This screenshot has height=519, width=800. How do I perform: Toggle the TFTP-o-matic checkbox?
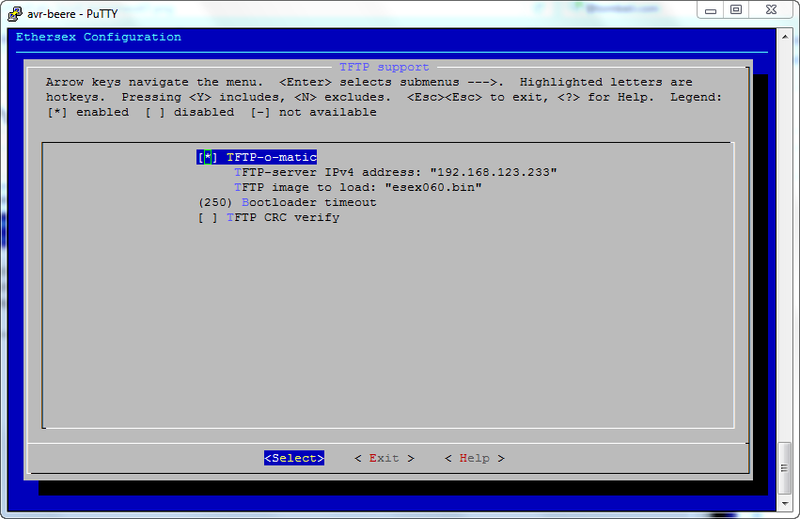[x=207, y=157]
